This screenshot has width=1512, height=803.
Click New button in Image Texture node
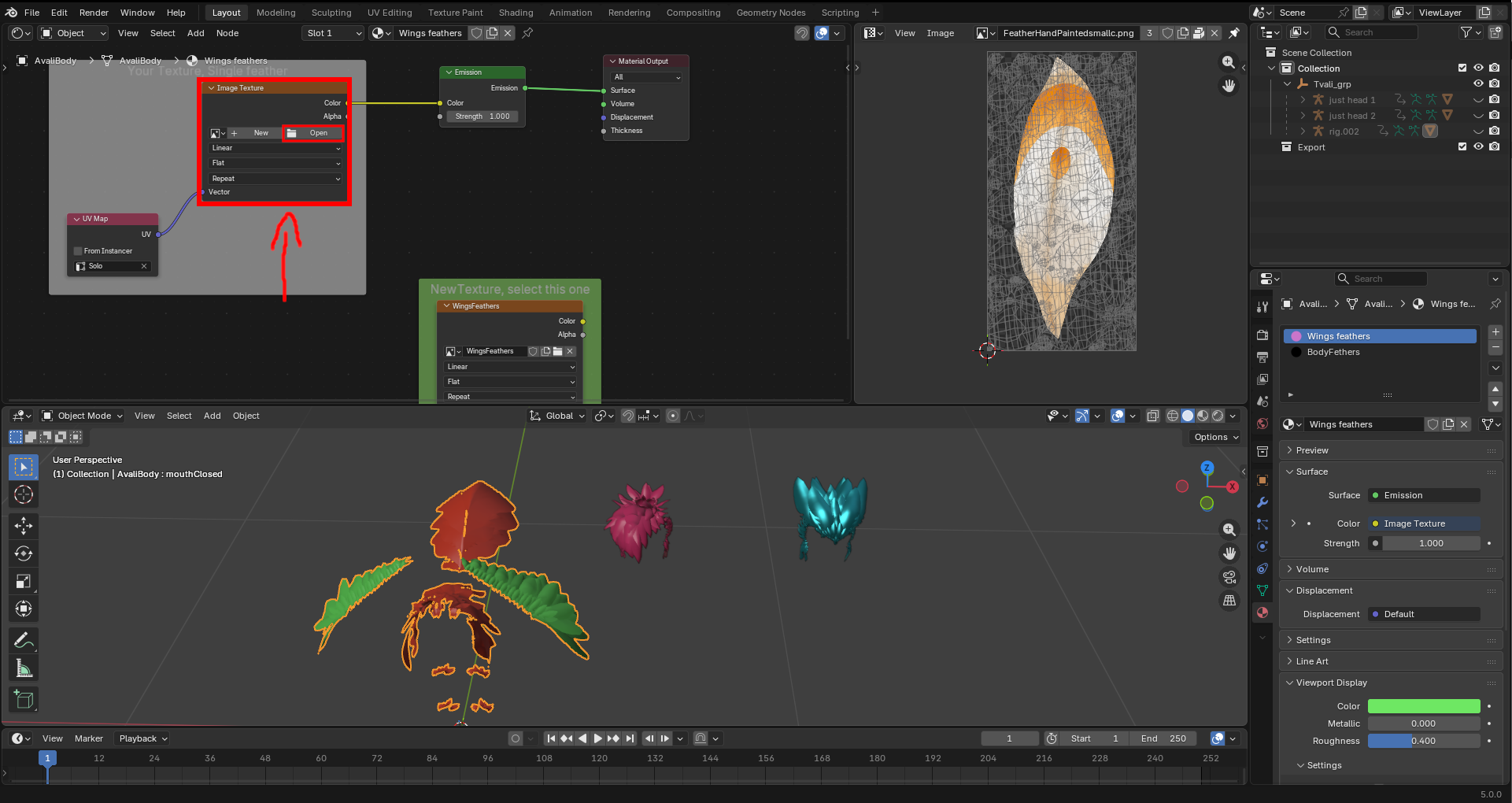tap(261, 133)
